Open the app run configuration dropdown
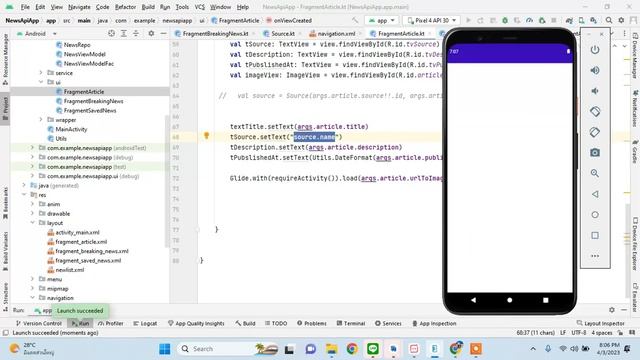Image resolution: width=640 pixels, height=360 pixels. point(382,20)
